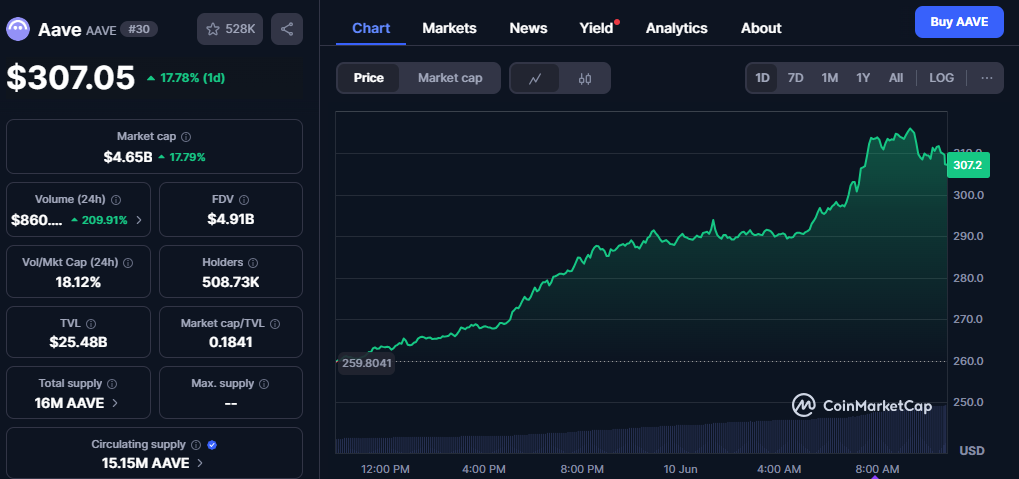The height and width of the screenshot is (479, 1019).
Task: Click the 16M AAVE total supply
Action: tap(70, 403)
